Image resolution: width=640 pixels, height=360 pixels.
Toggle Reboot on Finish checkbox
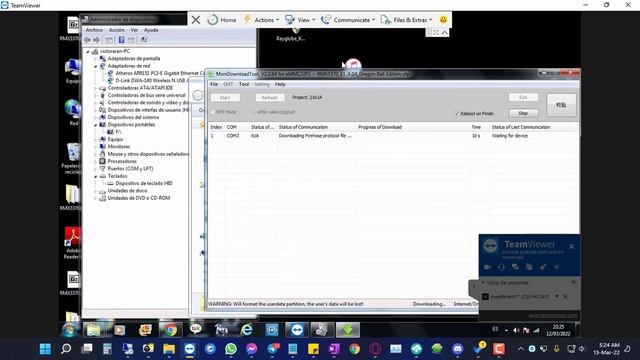click(x=458, y=114)
